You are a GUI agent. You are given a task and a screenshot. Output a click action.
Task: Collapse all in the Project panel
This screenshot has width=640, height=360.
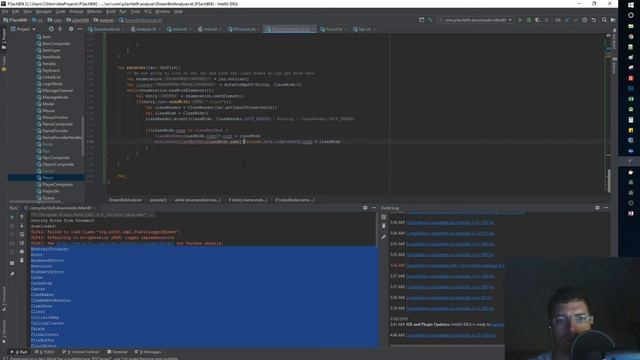[60, 29]
